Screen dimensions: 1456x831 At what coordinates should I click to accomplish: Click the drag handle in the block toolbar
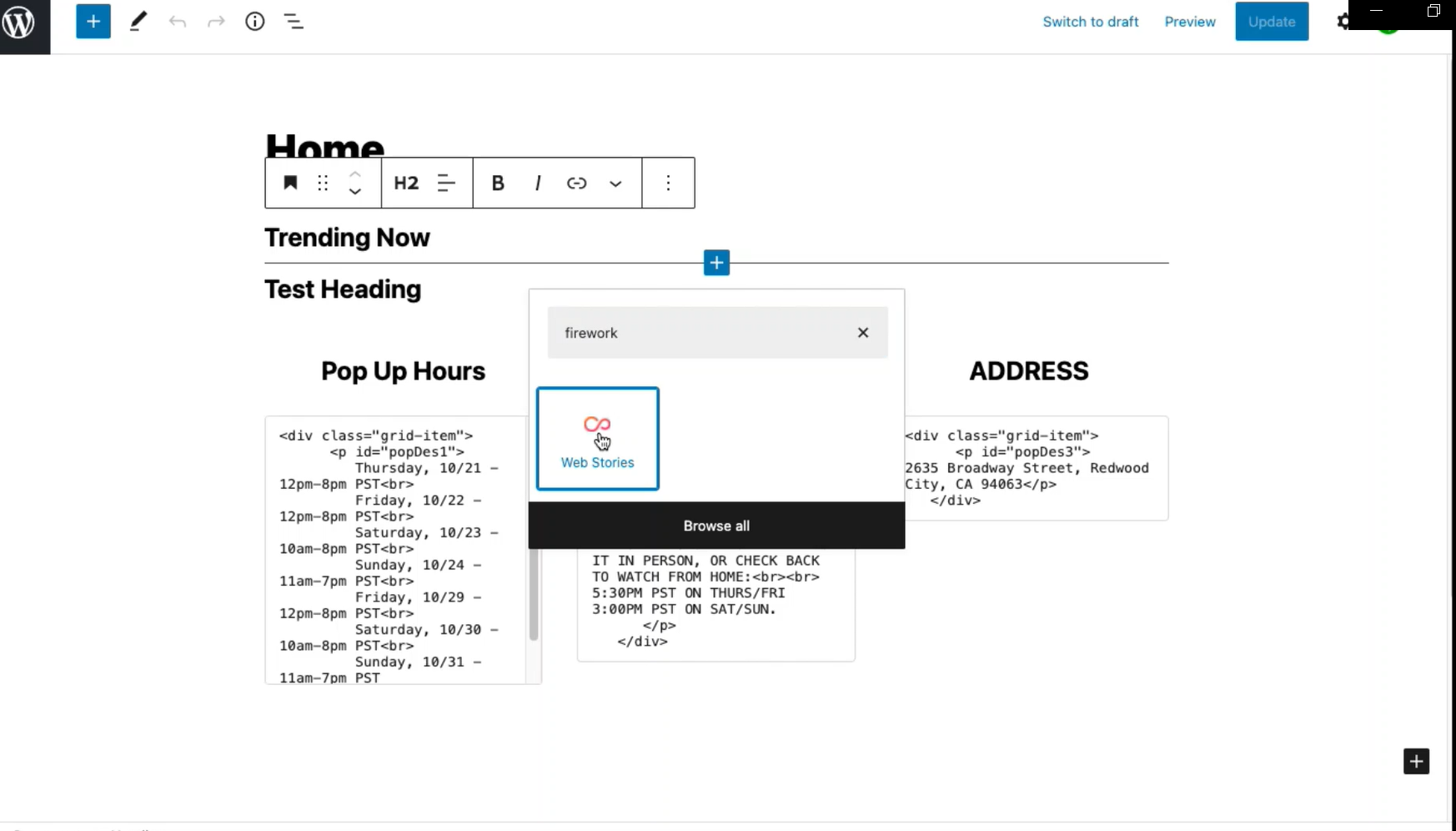click(x=323, y=183)
